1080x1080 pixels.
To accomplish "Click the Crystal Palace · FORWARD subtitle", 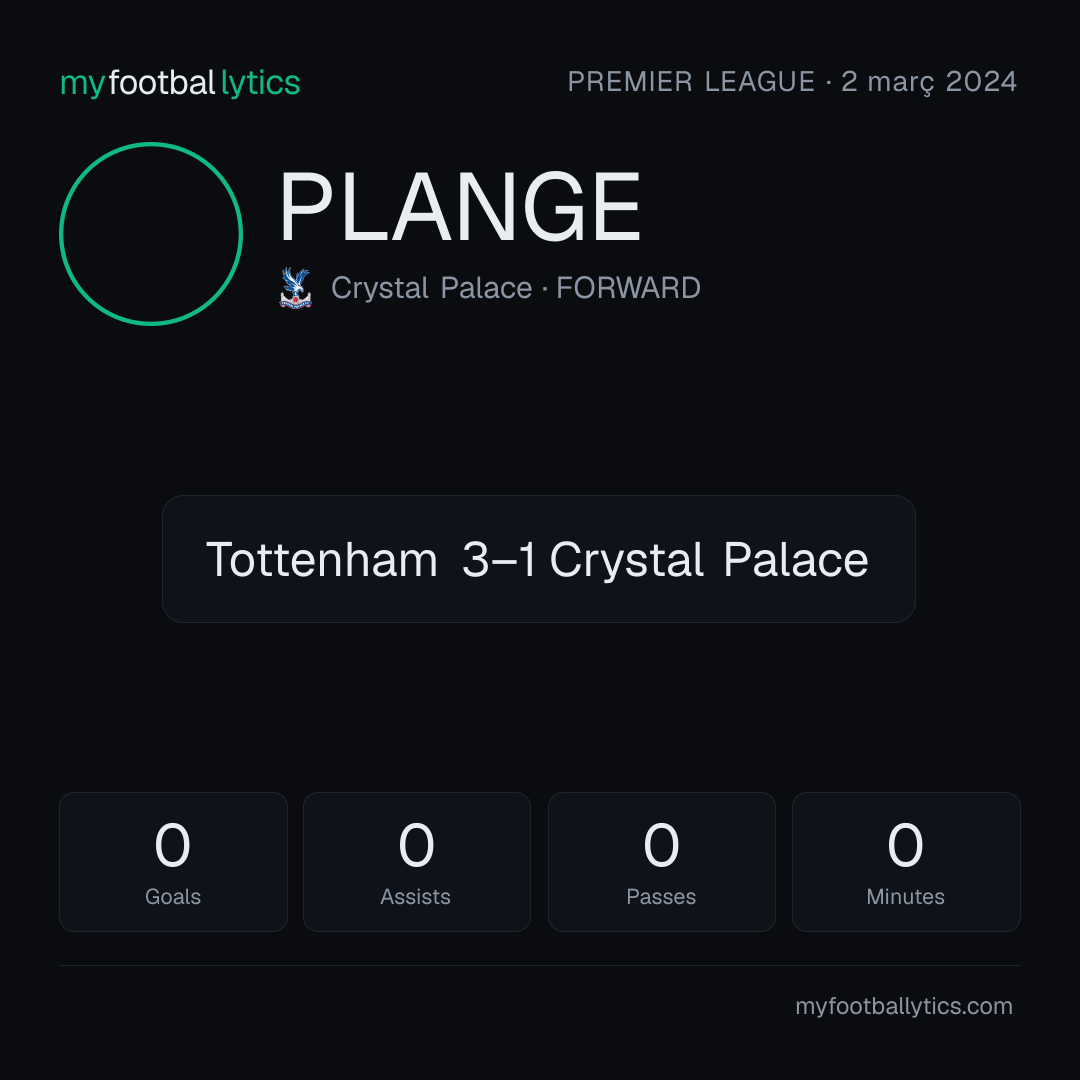I will coord(516,288).
